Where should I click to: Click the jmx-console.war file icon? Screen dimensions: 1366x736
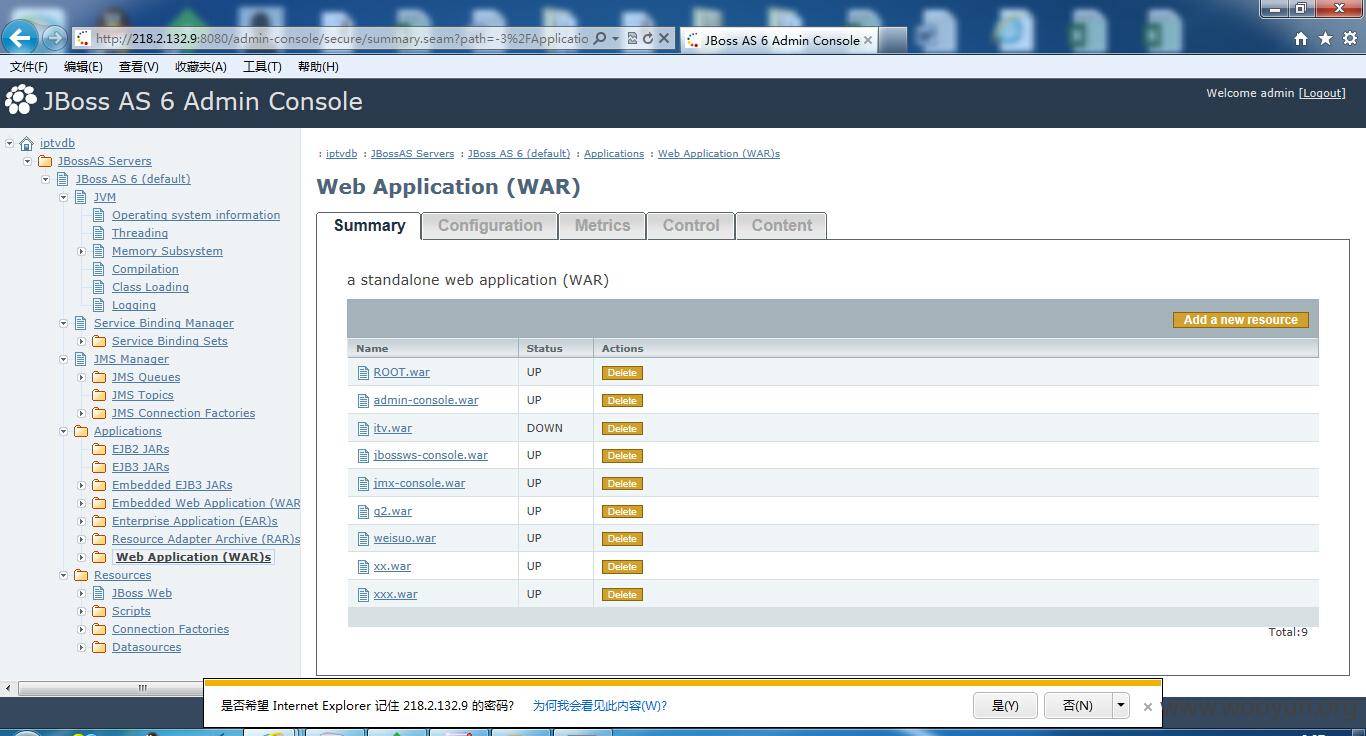pyautogui.click(x=364, y=484)
